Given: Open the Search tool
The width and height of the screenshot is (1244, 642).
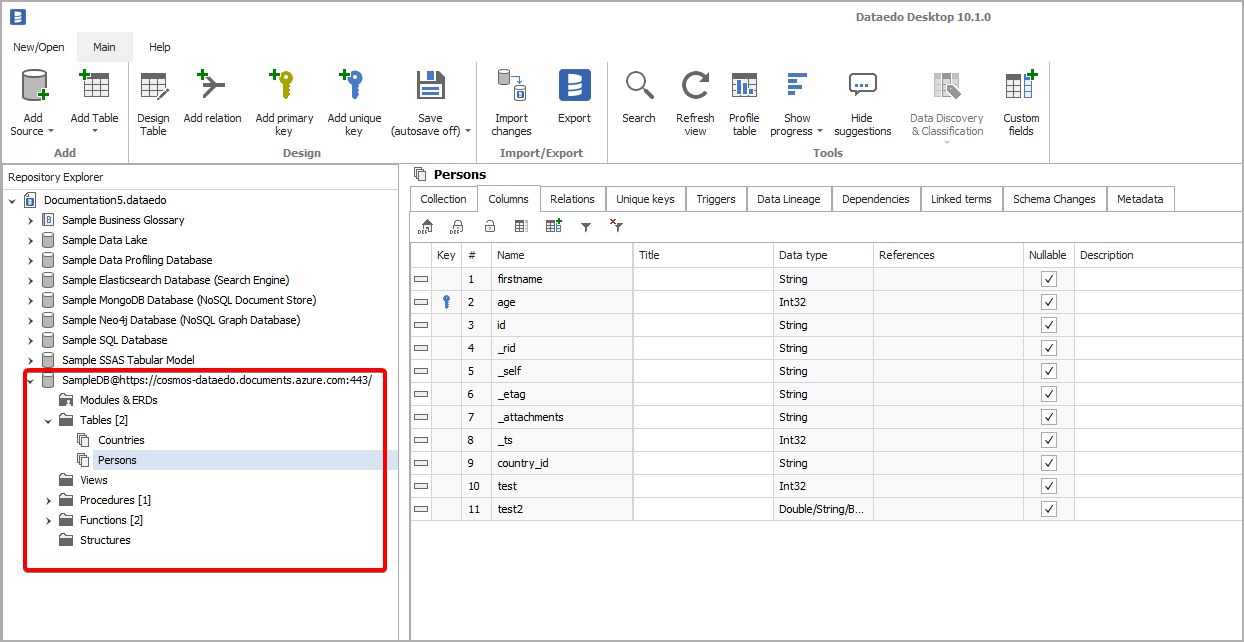Looking at the screenshot, I should tap(638, 100).
